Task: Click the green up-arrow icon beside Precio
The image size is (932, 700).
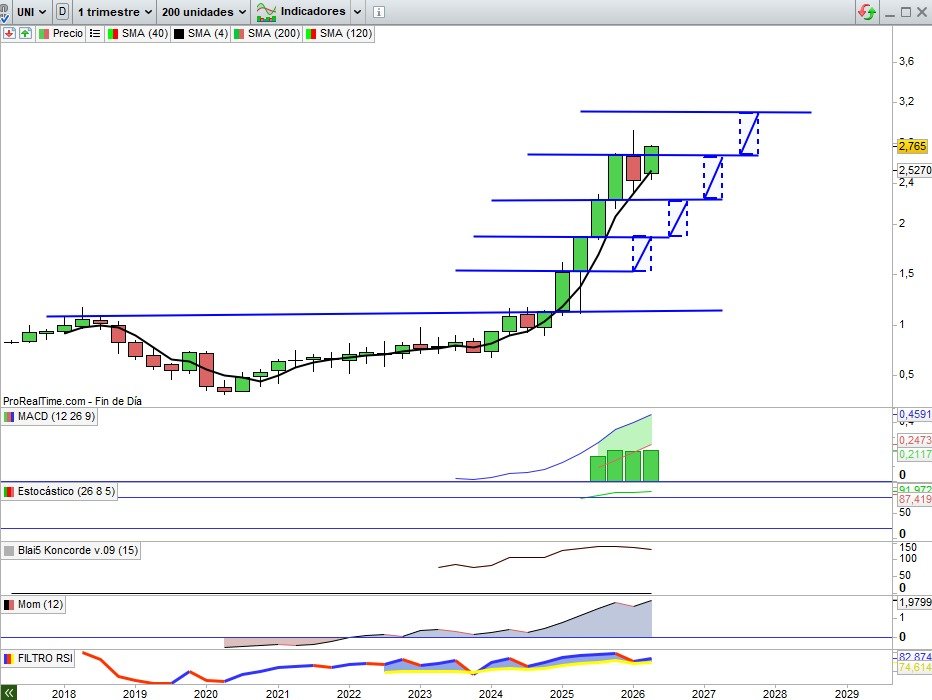Action: (x=25, y=34)
